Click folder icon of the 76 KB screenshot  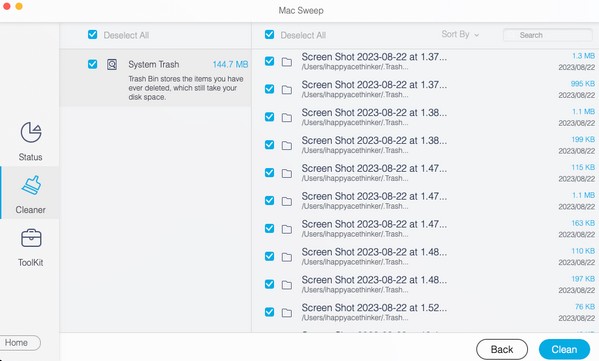pos(287,313)
